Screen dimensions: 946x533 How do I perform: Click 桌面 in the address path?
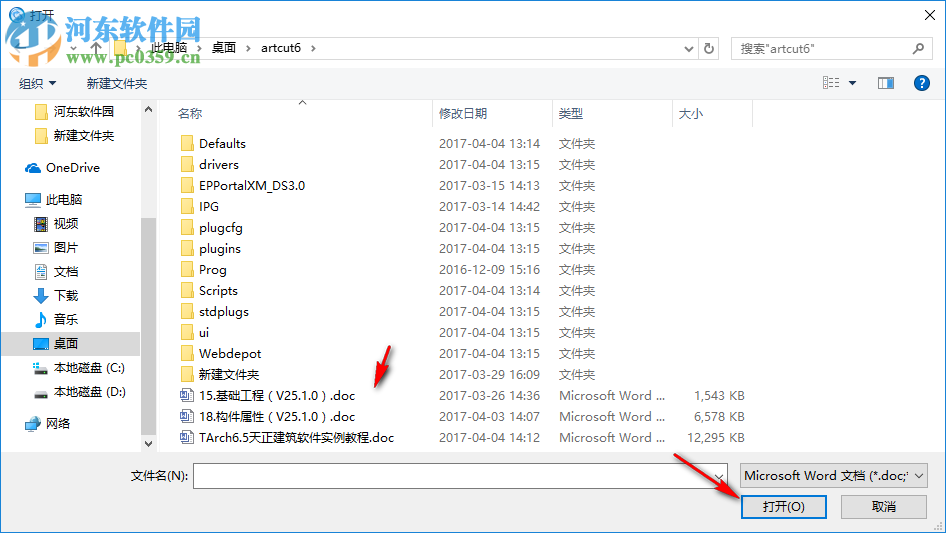(x=224, y=48)
